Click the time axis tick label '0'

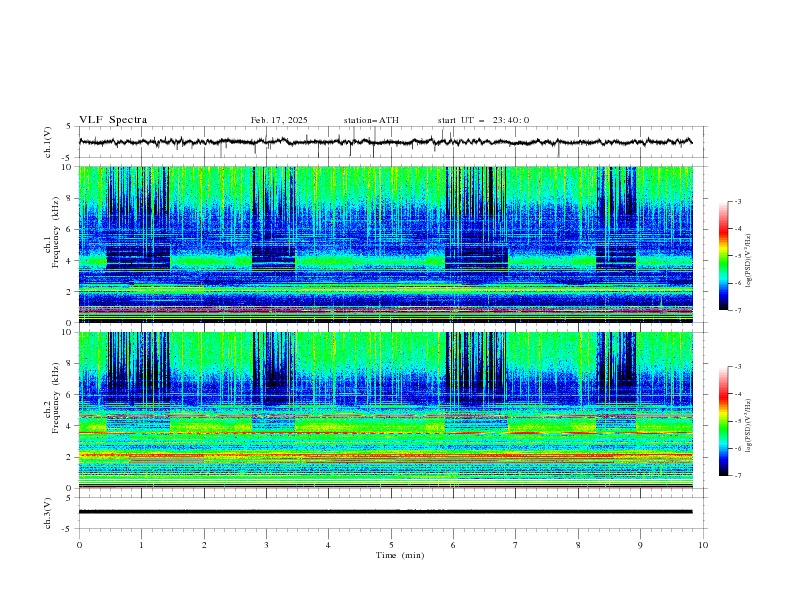tap(79, 545)
